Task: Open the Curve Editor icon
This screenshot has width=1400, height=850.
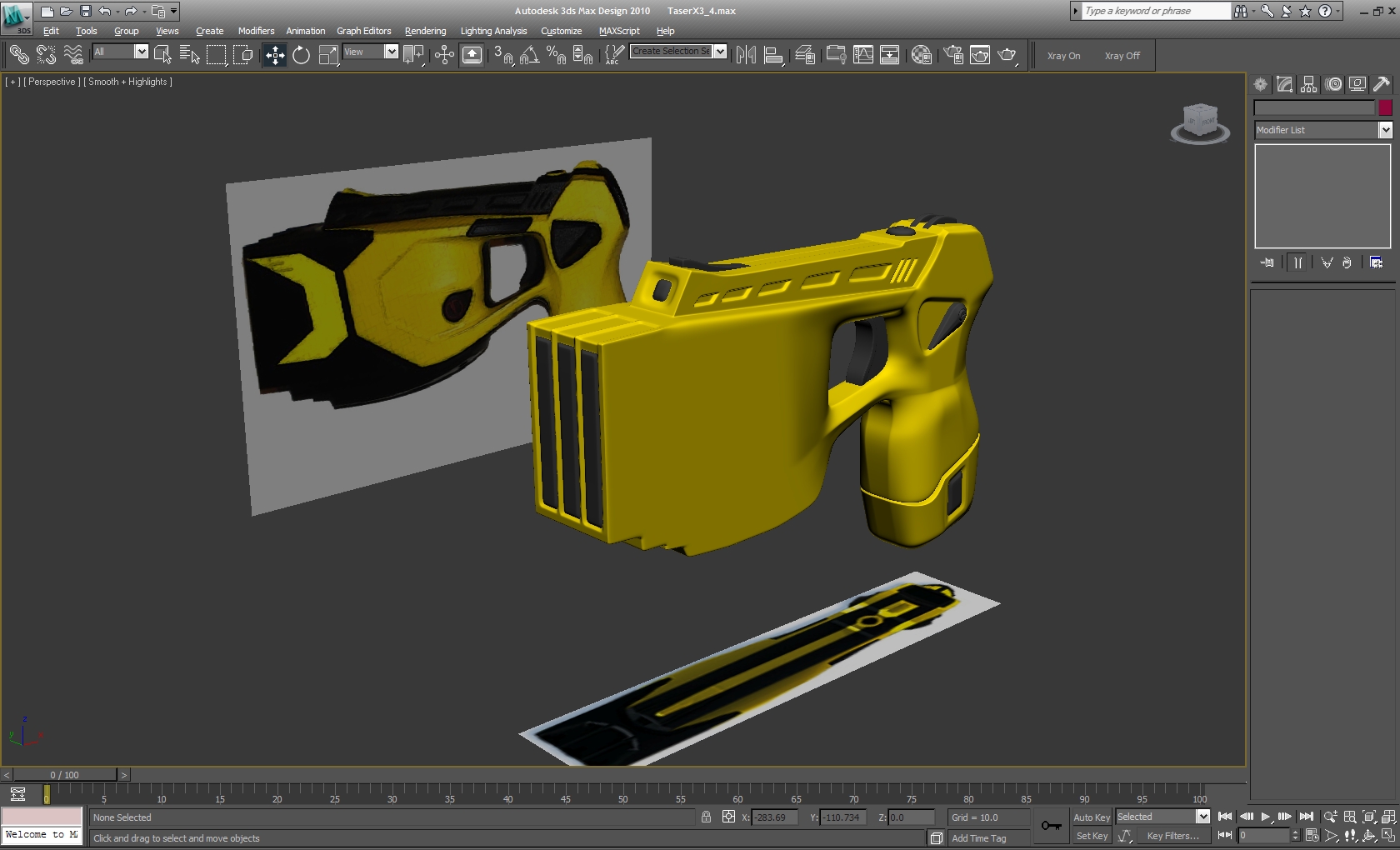Action: [x=863, y=56]
